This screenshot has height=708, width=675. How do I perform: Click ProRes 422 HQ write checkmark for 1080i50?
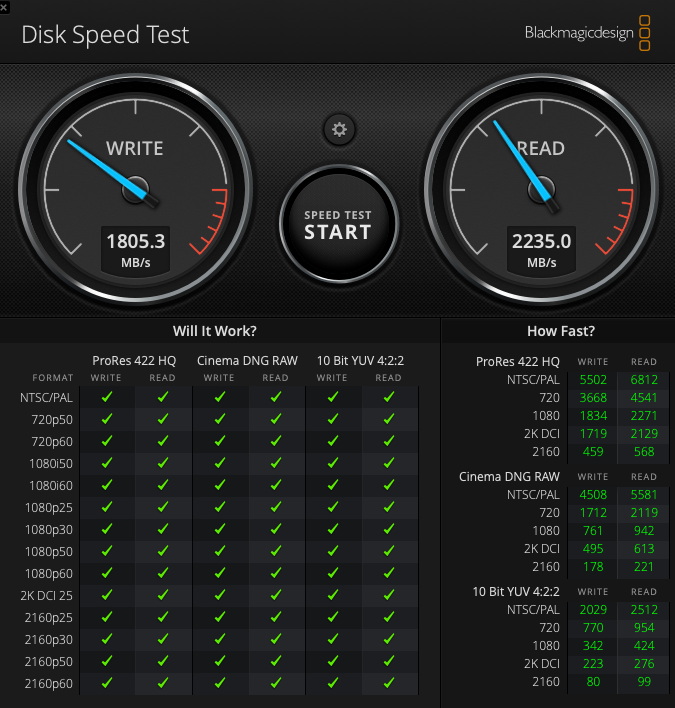(x=107, y=463)
